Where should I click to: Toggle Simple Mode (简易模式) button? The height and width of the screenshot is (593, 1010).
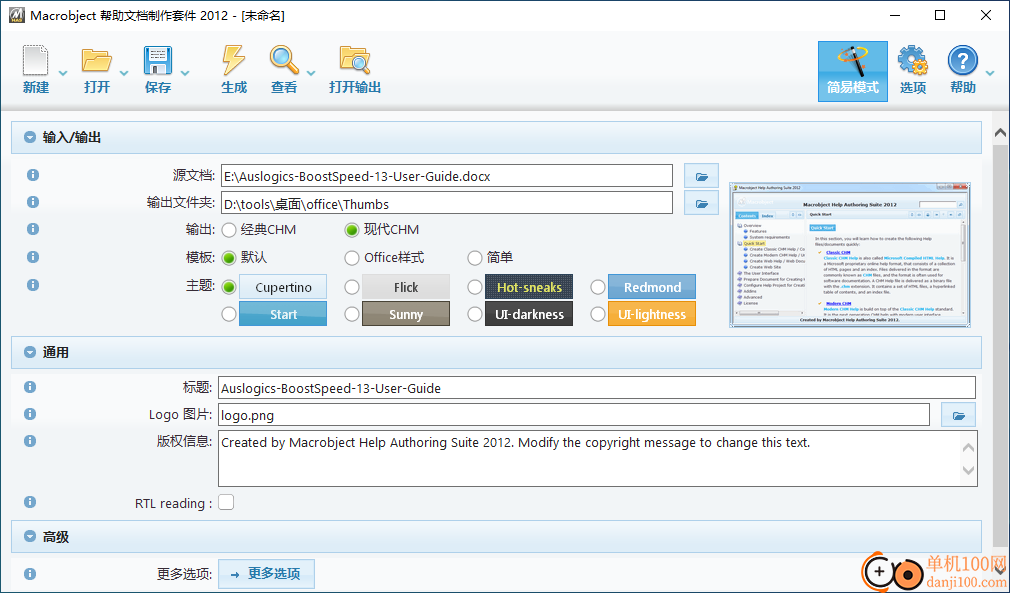(853, 71)
